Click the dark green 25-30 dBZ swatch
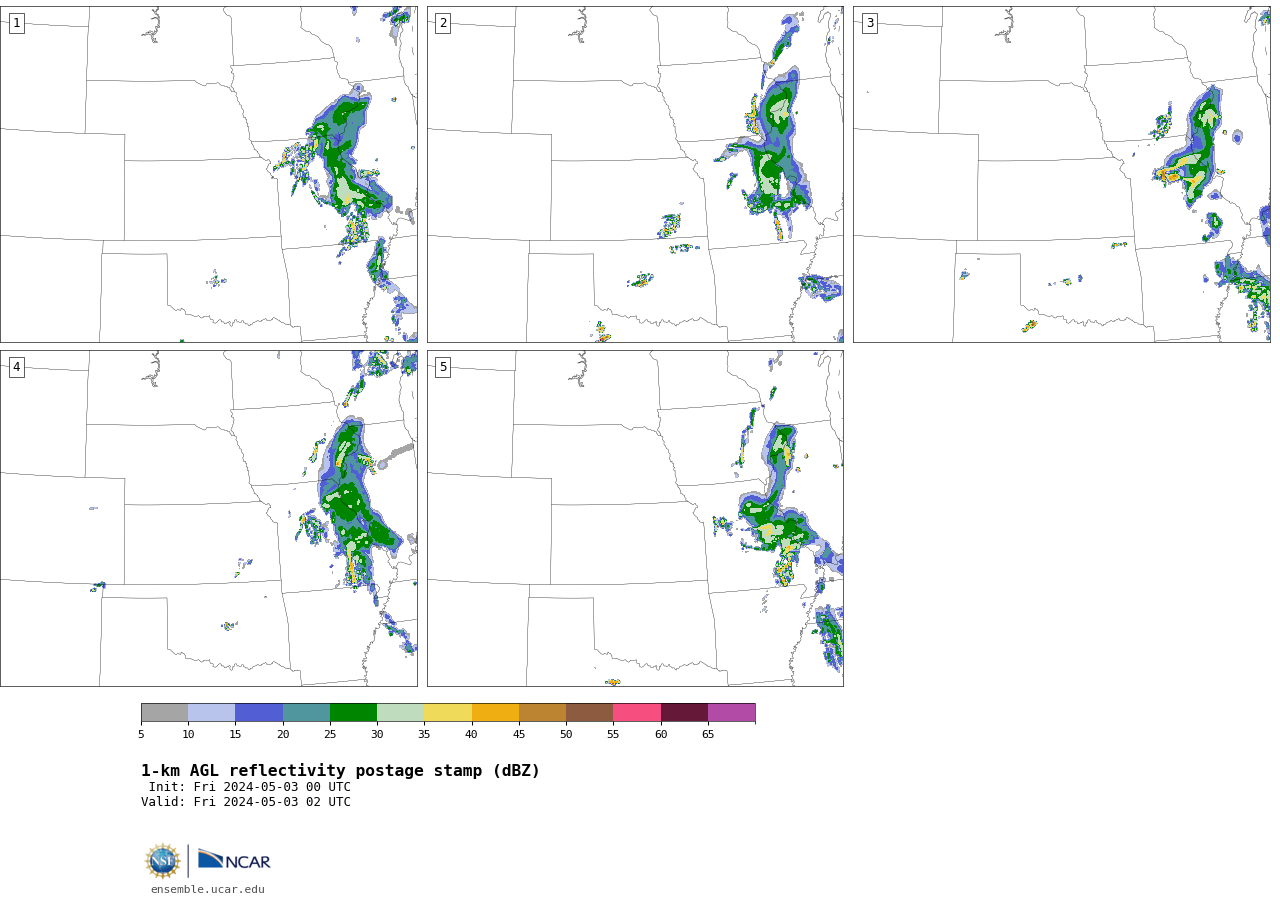The height and width of the screenshot is (901, 1280). pyautogui.click(x=353, y=712)
